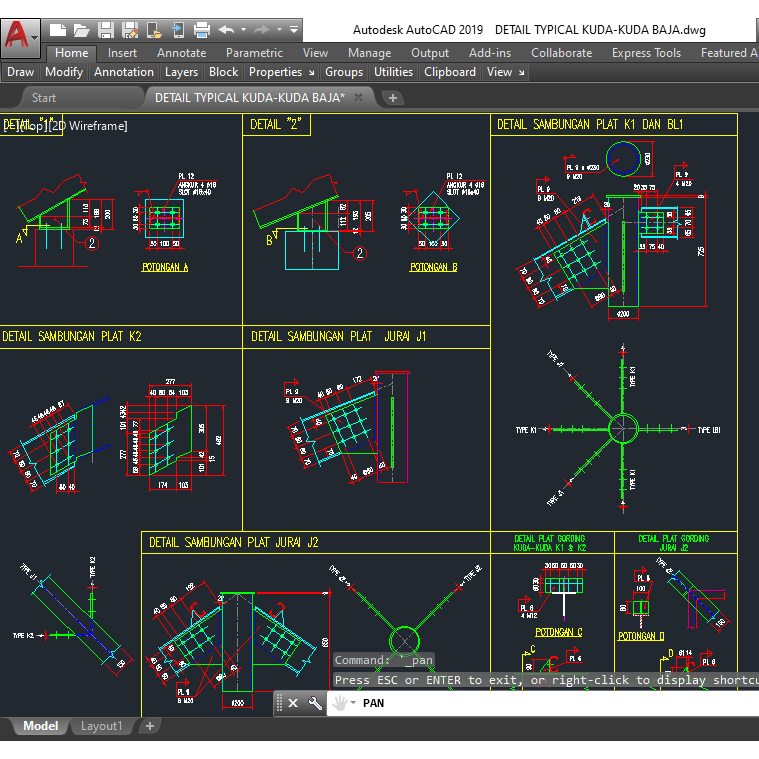Screen dimensions: 759x759
Task: Click the View panel dialog launcher arrow
Action: click(x=521, y=73)
